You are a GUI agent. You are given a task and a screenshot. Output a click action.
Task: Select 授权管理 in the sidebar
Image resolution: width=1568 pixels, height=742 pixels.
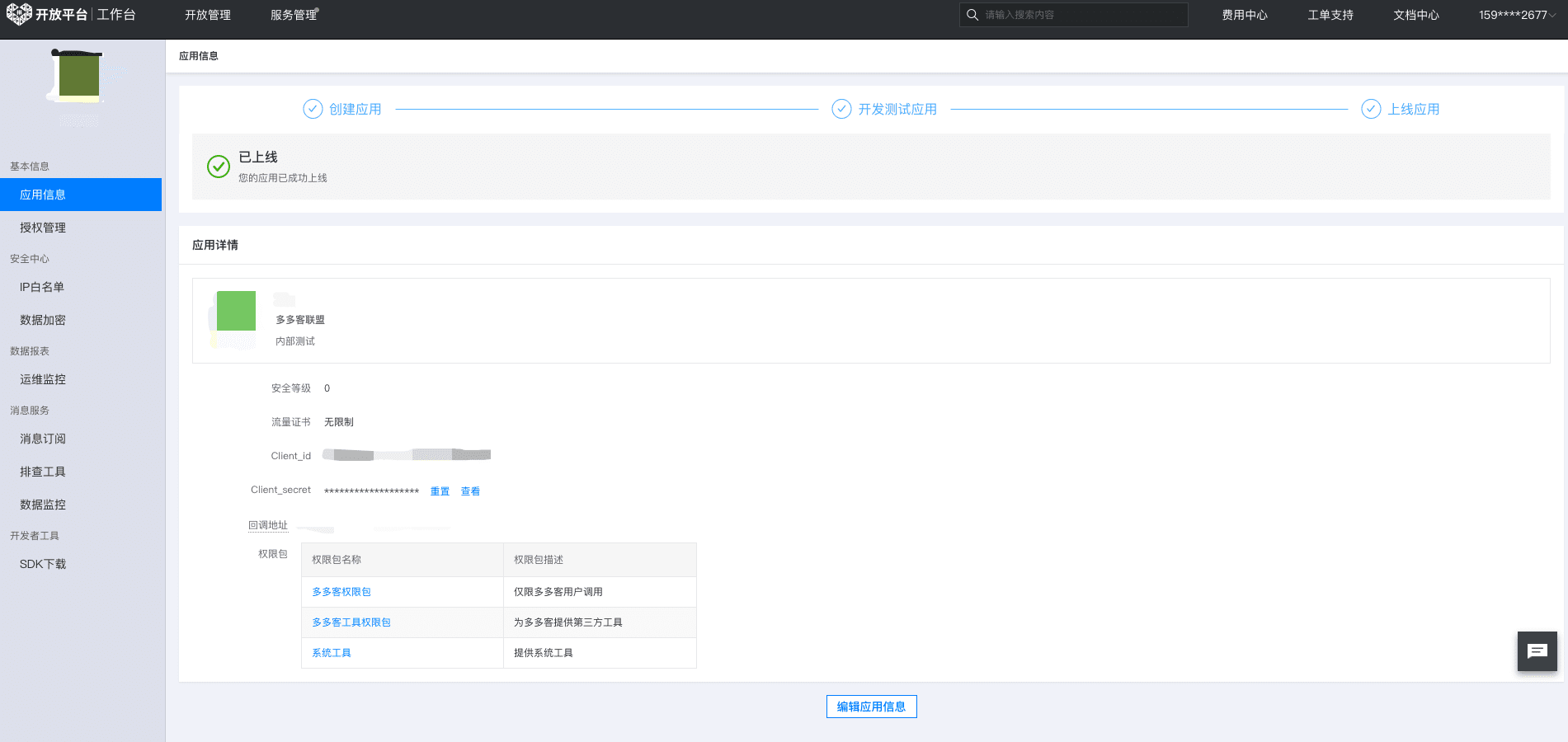[43, 228]
